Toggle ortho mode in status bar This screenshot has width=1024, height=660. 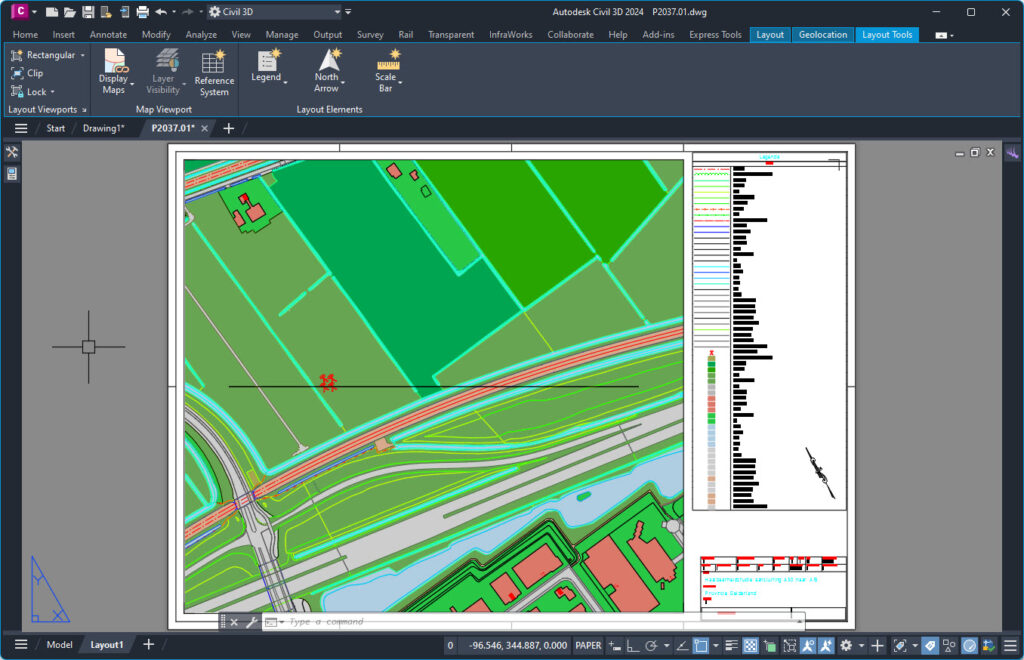pos(632,646)
